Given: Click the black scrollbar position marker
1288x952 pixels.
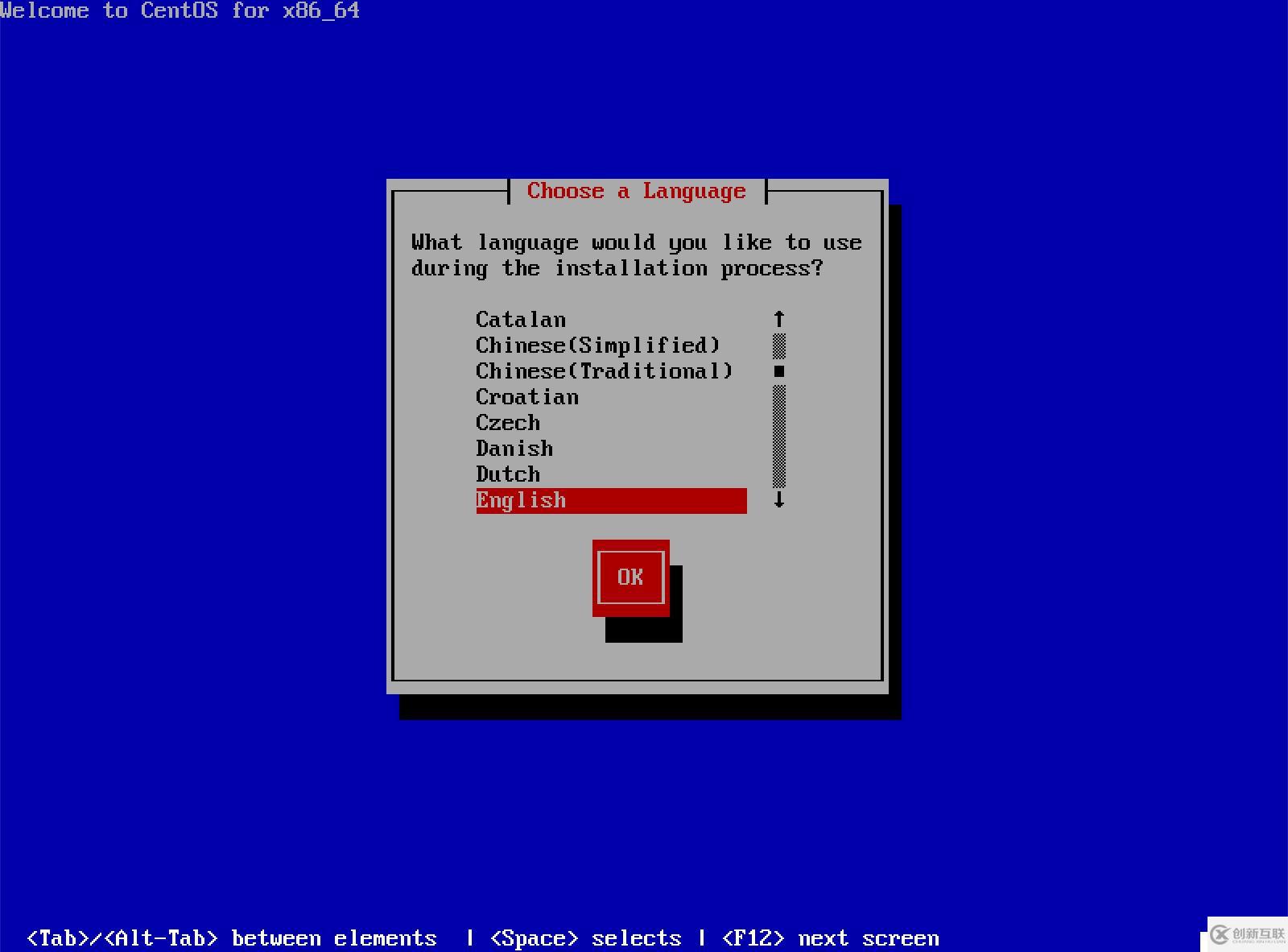Looking at the screenshot, I should coord(779,371).
